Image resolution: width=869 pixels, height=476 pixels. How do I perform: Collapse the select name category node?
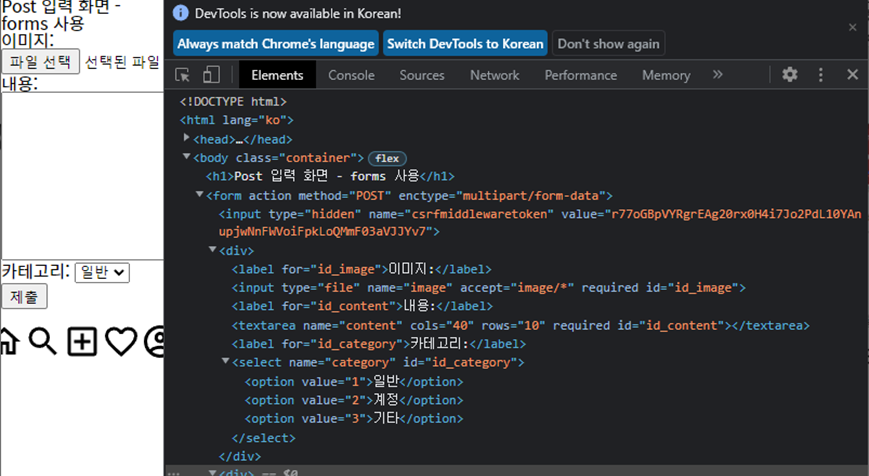tap(226, 361)
